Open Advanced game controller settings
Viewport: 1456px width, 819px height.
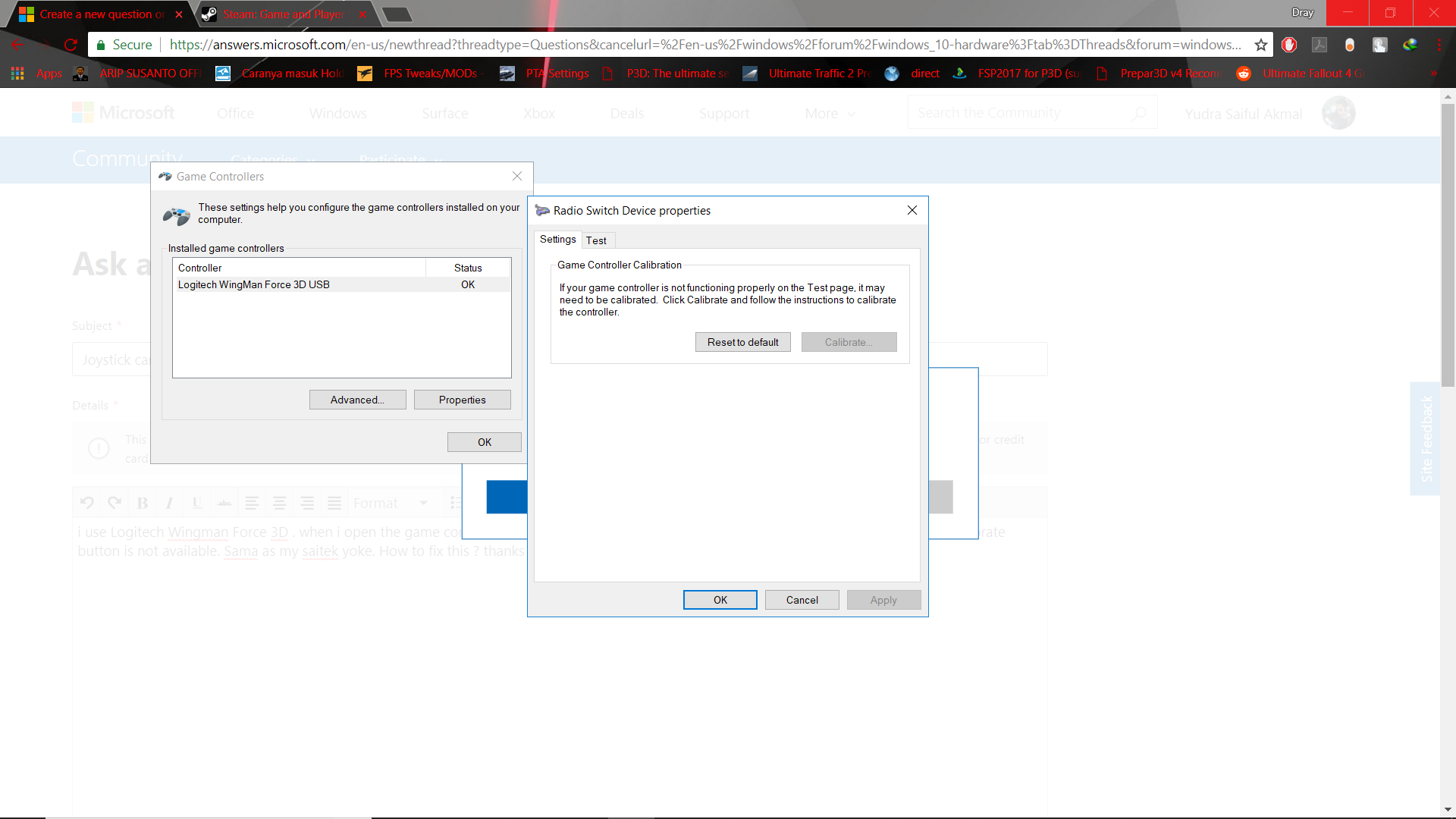(357, 400)
